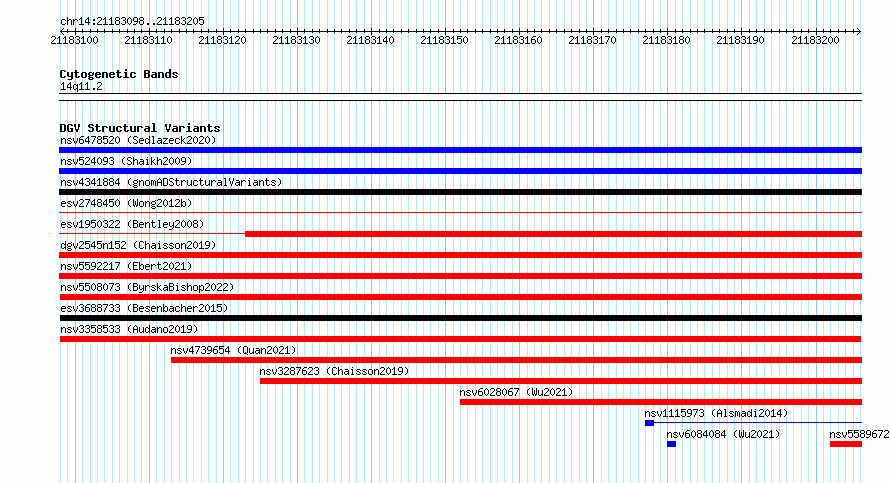The image size is (890, 483).
Task: Select the short red nsv5589672 bar
Action: (846, 444)
